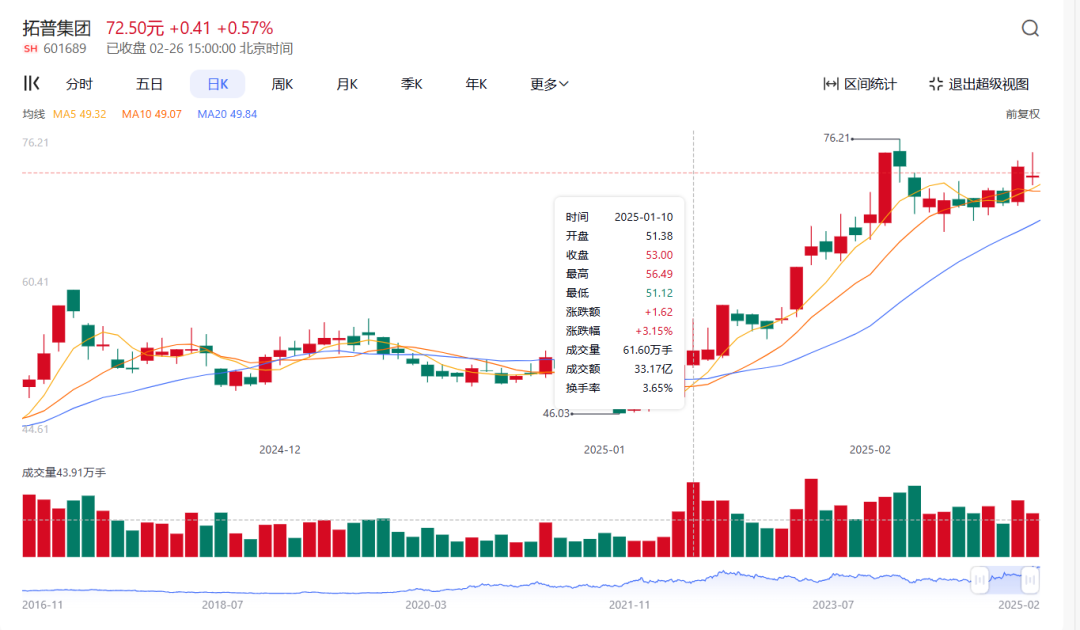Screen dimensions: 1080x630
Task: Click the right handle of the timeline range
Action: tap(1029, 577)
